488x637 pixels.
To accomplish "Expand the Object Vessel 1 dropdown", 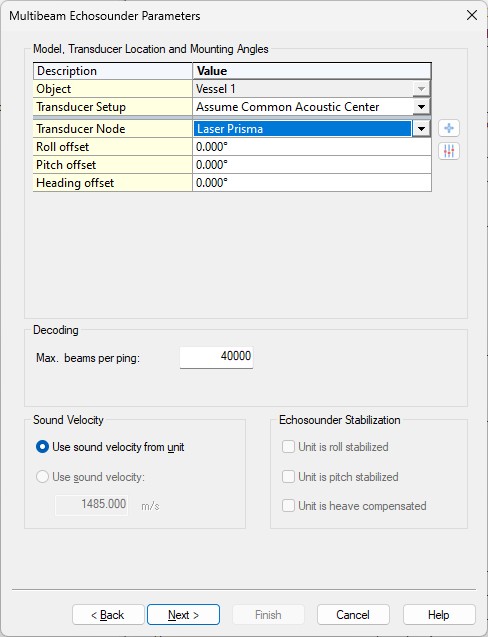I will click(421, 89).
